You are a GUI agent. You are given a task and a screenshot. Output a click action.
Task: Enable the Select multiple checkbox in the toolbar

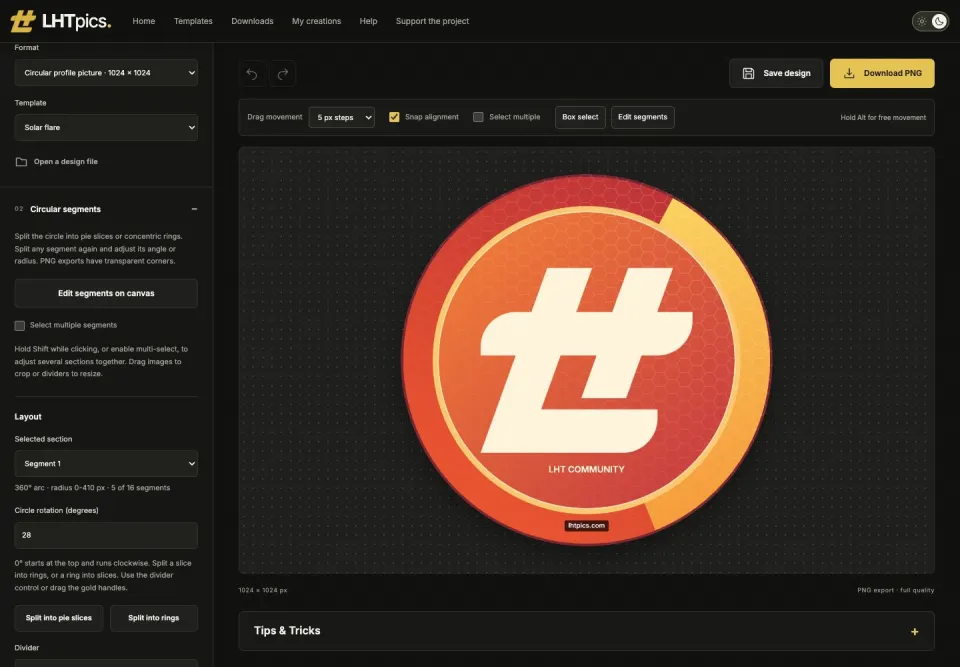(x=478, y=117)
